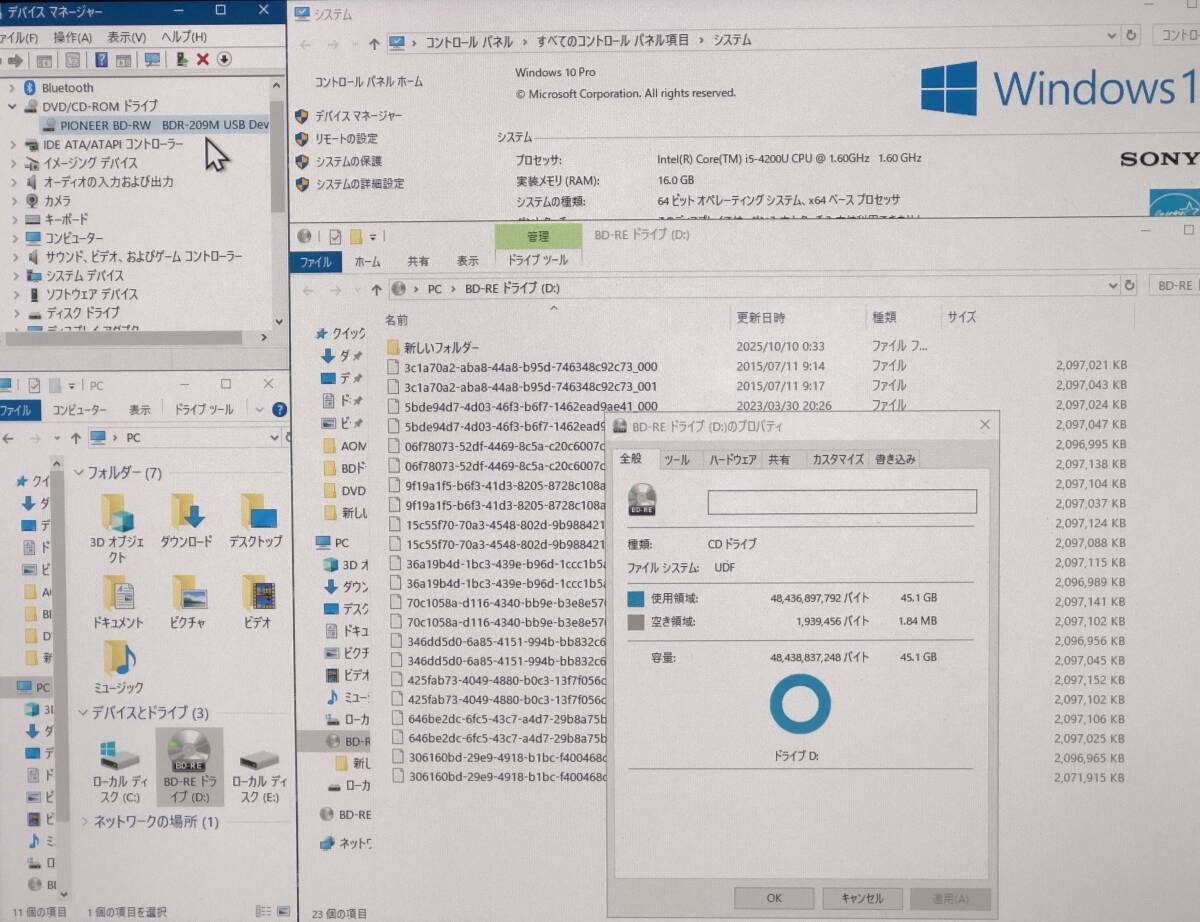Click the up arrow in BD-RE drive window

click(376, 288)
